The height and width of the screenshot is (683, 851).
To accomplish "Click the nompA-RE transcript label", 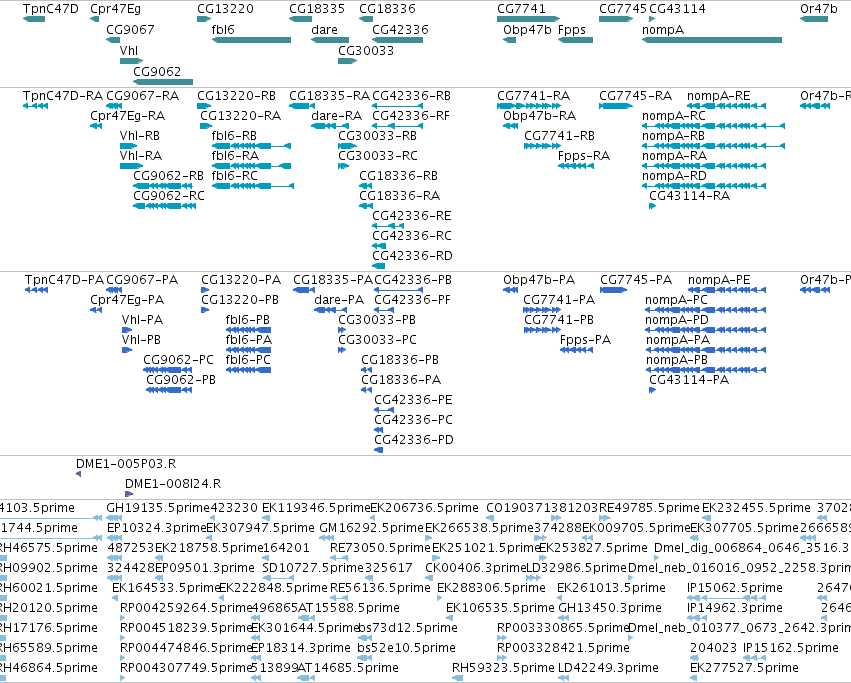I will point(719,96).
